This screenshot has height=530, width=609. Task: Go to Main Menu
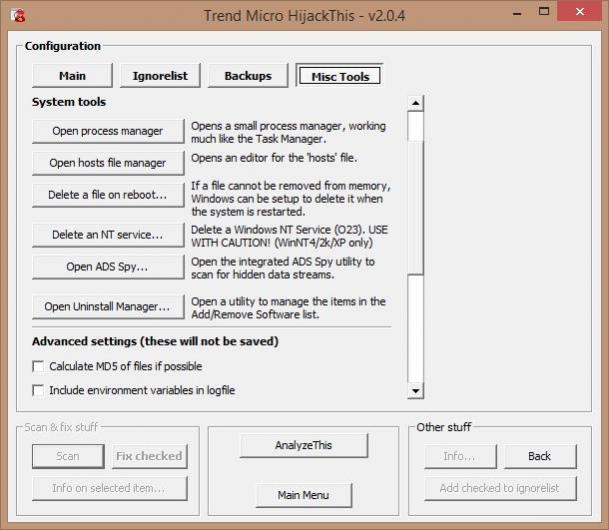(304, 495)
